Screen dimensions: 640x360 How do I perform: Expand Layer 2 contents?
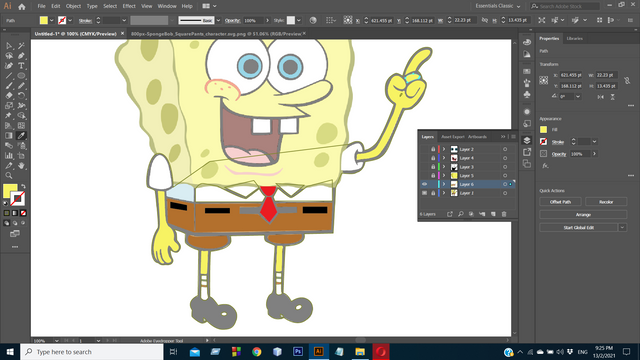(x=444, y=149)
